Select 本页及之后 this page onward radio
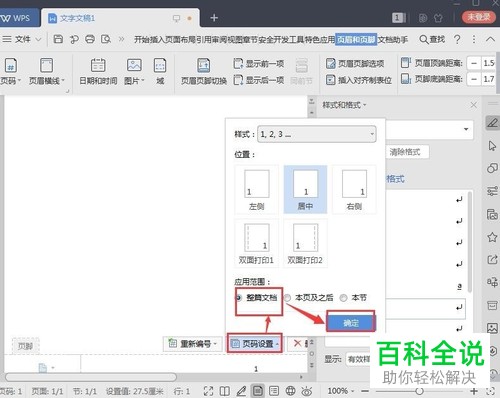The height and width of the screenshot is (398, 500). (287, 298)
